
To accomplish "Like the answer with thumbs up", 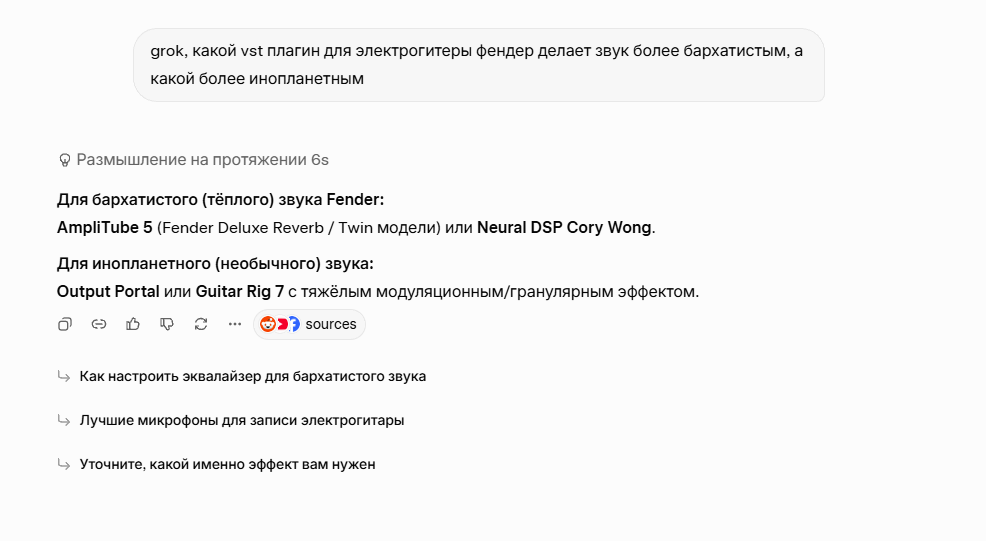I will click(133, 325).
